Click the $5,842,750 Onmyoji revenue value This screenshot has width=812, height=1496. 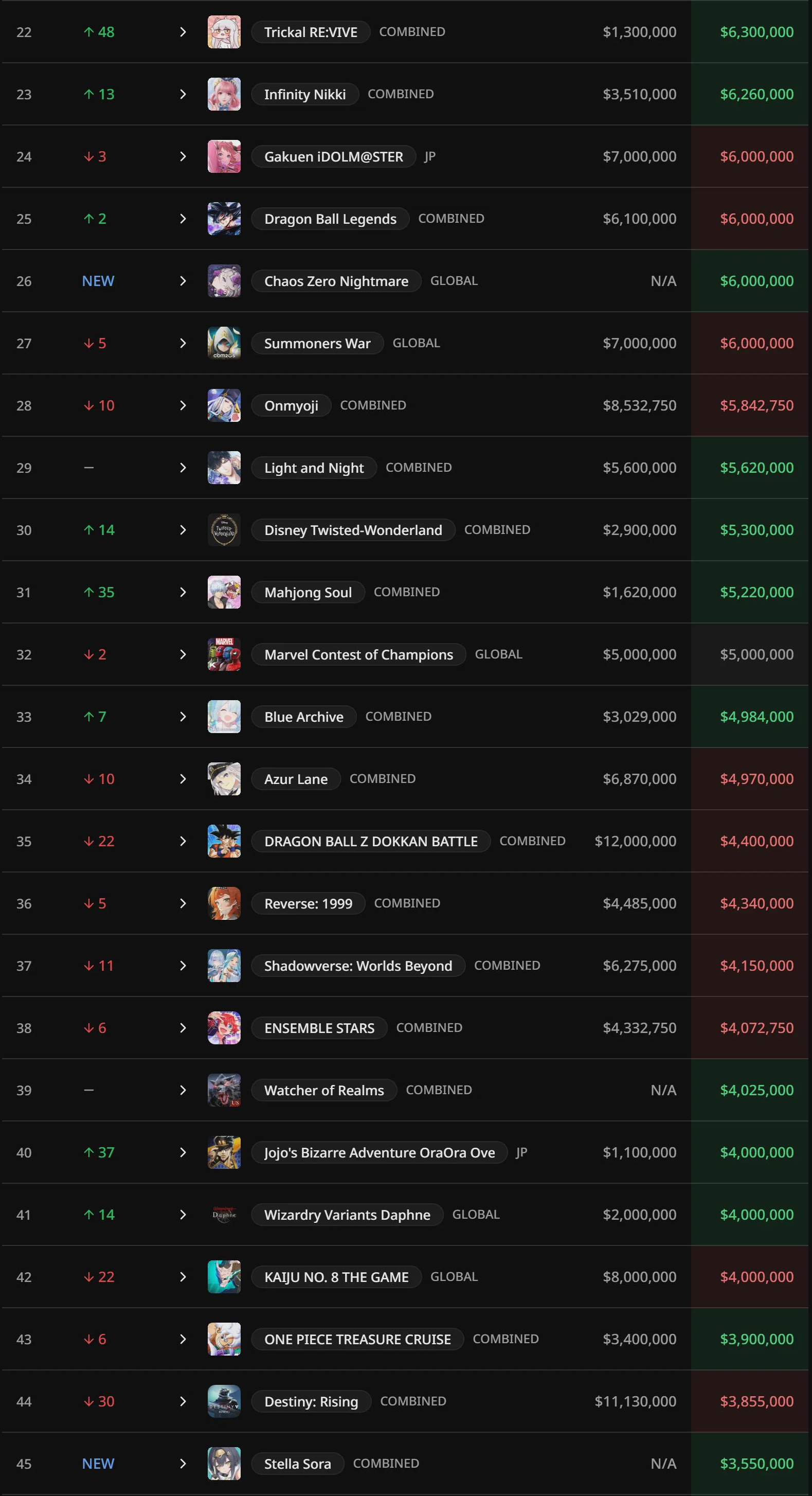pyautogui.click(x=756, y=405)
